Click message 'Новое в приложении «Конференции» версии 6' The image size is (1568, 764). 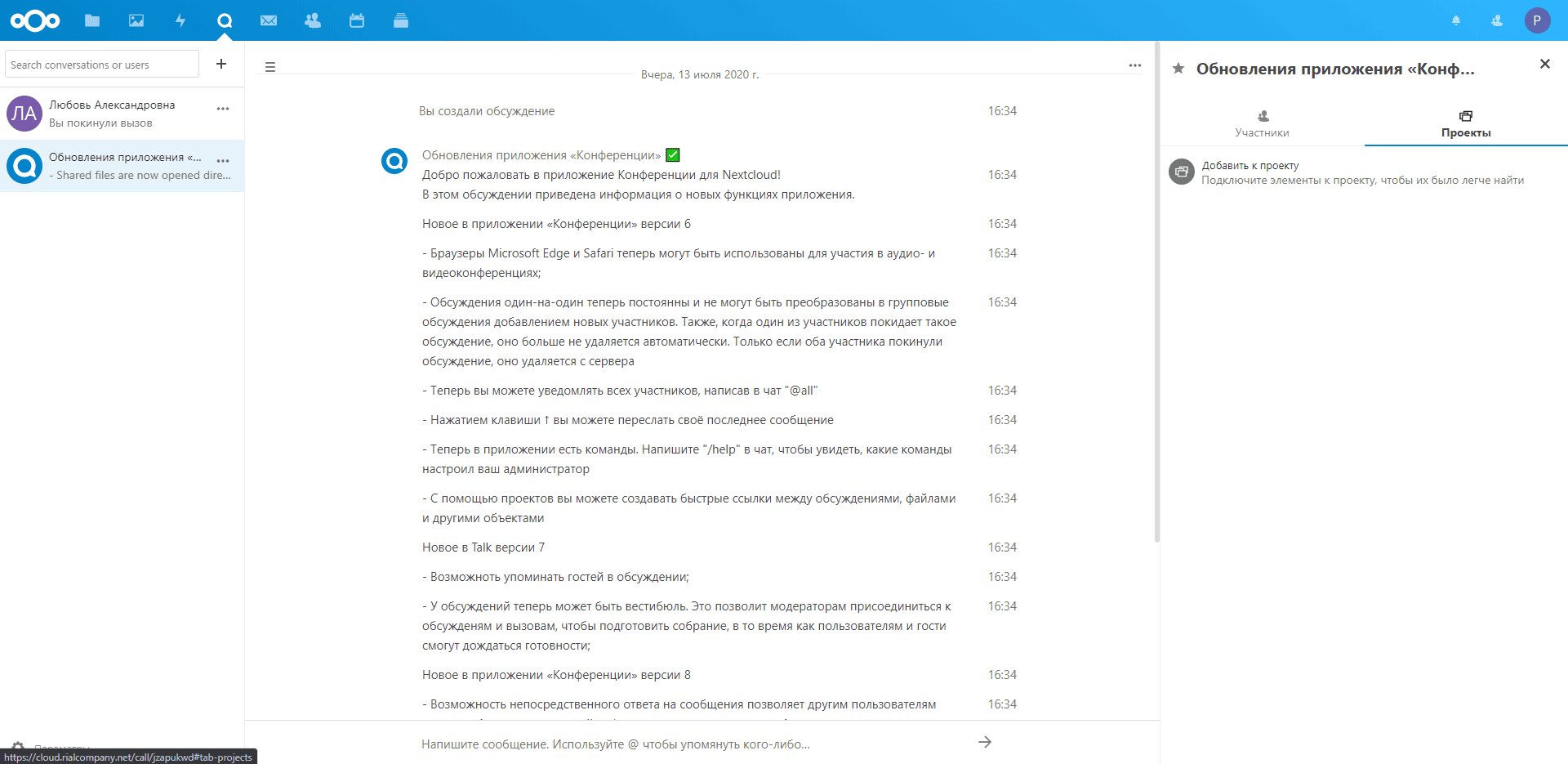click(556, 224)
